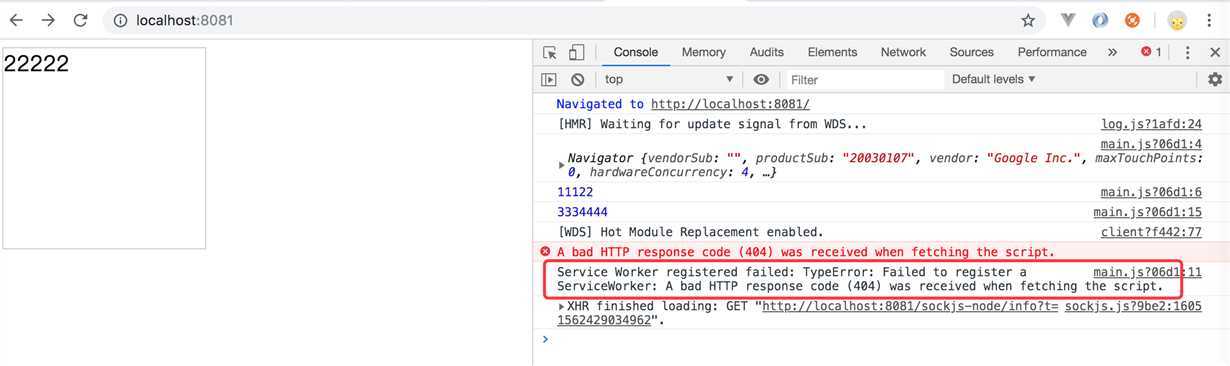Switch to the Memory tab
The height and width of the screenshot is (366, 1230).
click(704, 52)
